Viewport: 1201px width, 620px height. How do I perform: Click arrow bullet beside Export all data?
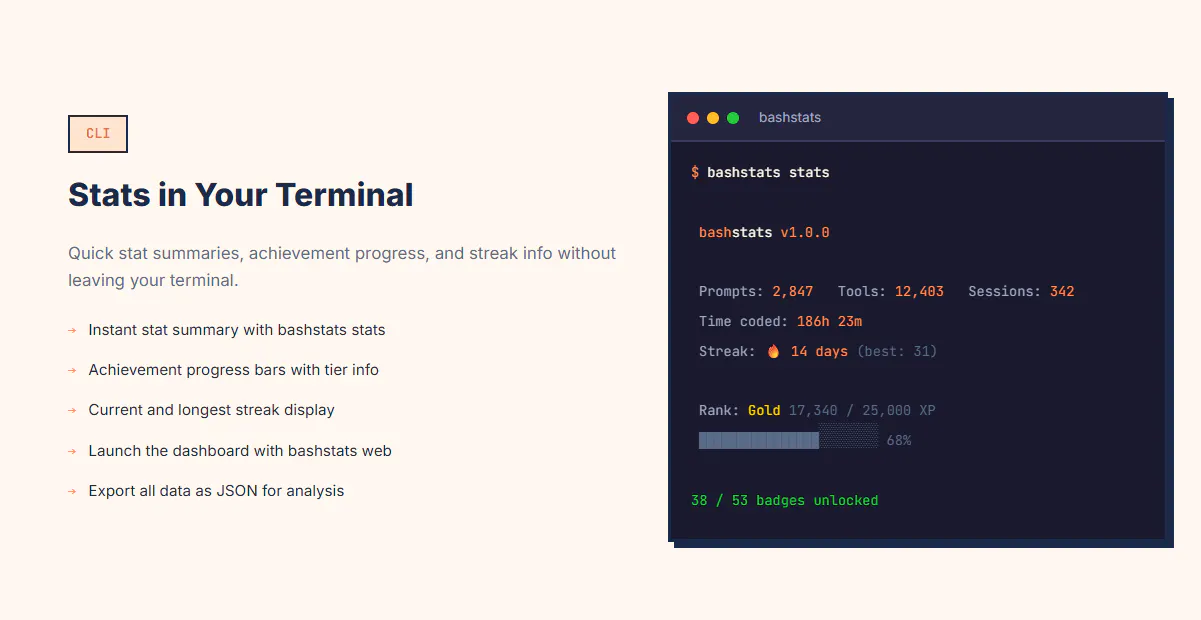tap(72, 491)
